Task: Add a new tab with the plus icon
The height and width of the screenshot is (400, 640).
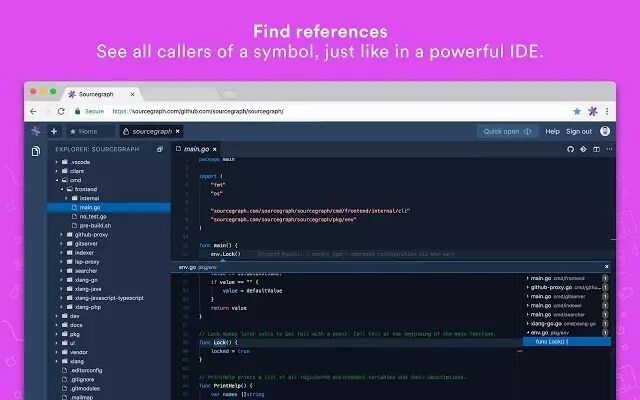Action: click(54, 131)
